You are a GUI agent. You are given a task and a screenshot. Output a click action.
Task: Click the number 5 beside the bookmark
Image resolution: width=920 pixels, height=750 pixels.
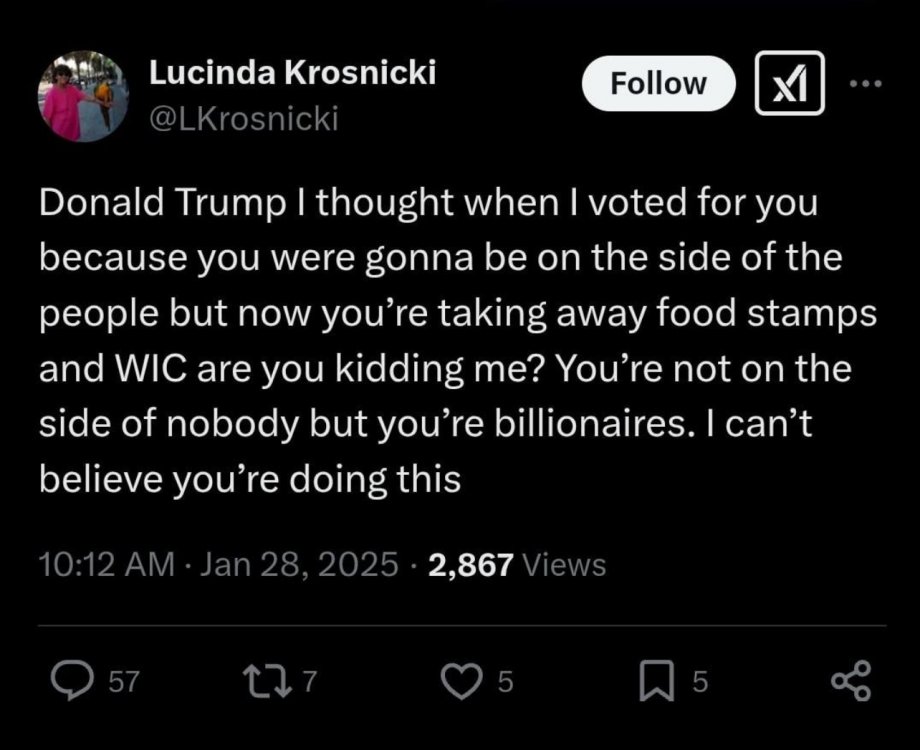click(701, 683)
